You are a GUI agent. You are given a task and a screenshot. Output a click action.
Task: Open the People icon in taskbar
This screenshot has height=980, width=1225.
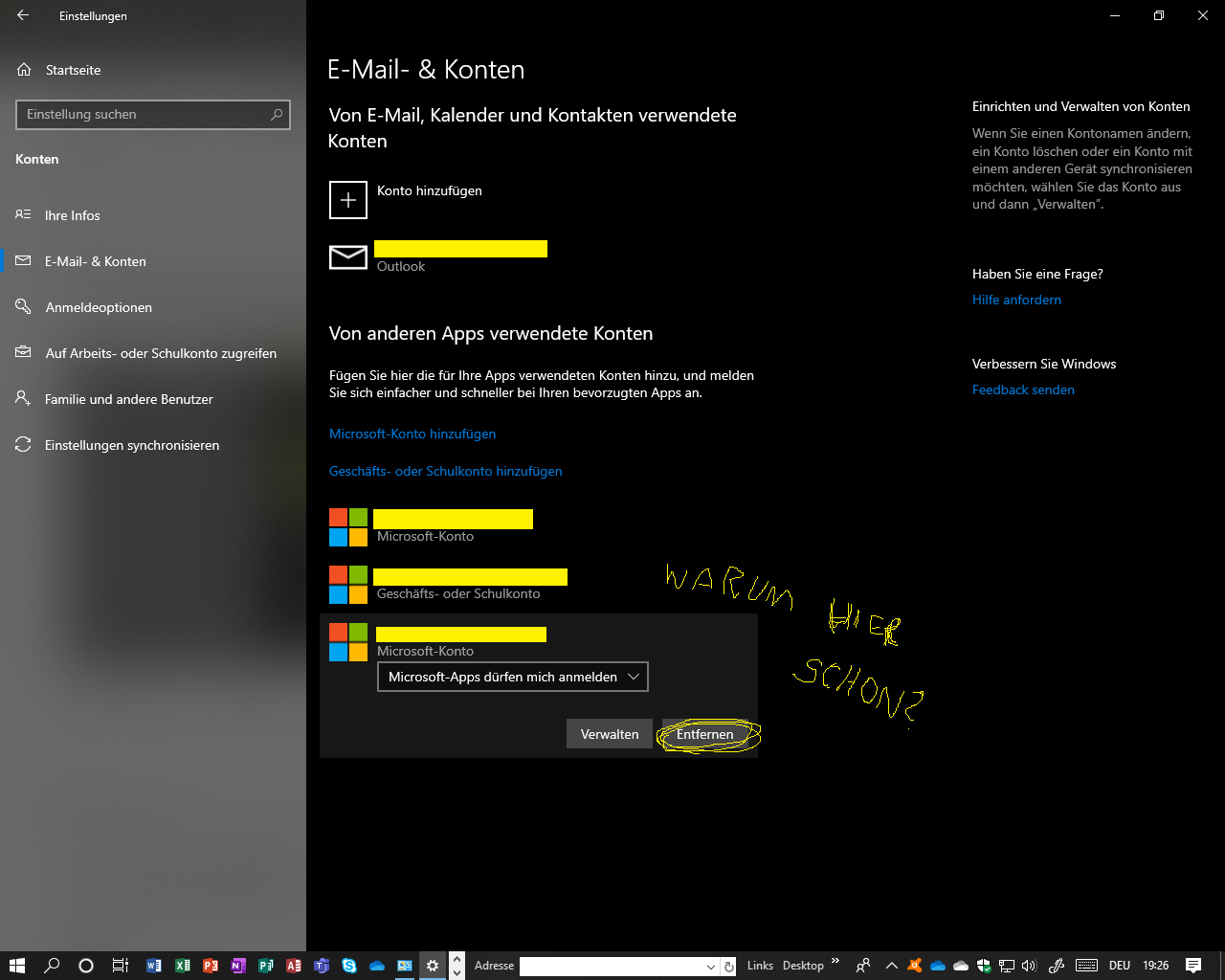point(863,966)
